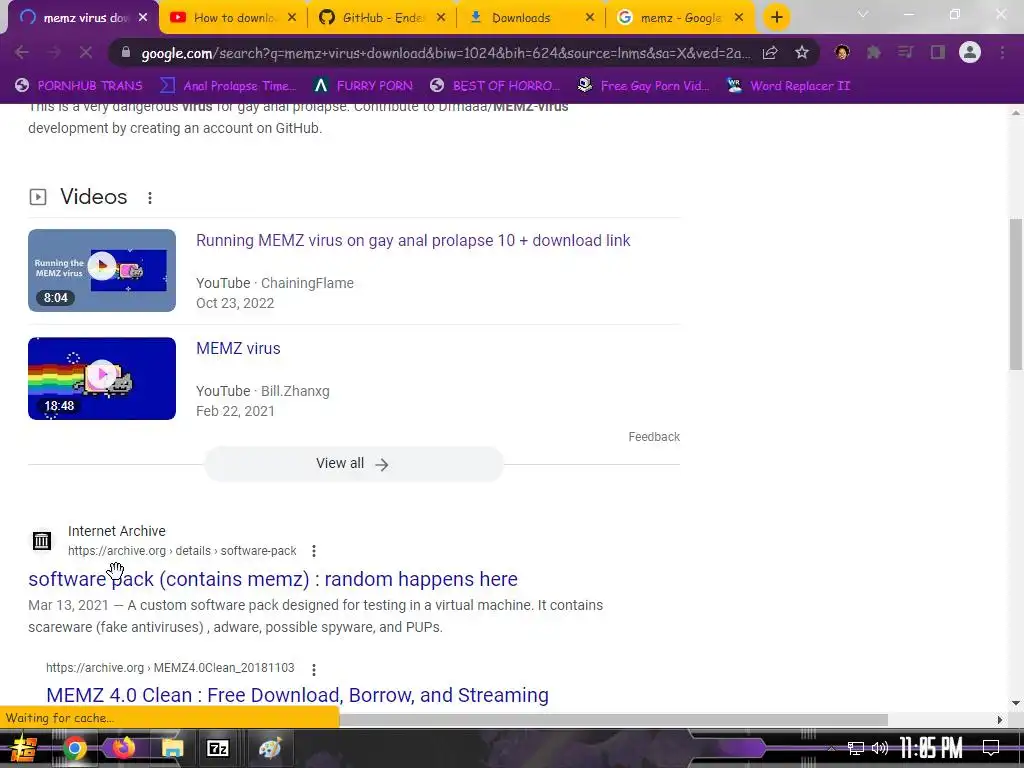This screenshot has width=1024, height=768.
Task: Open the volume icon in system tray
Action: coord(880,748)
